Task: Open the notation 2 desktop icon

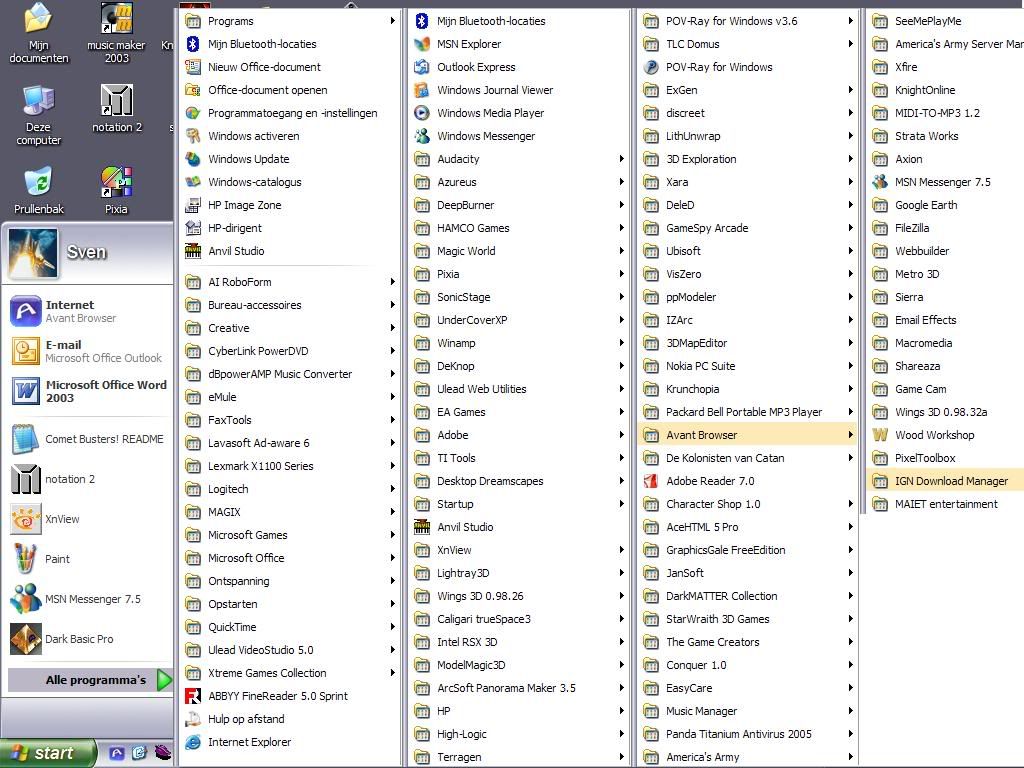Action: 117,108
